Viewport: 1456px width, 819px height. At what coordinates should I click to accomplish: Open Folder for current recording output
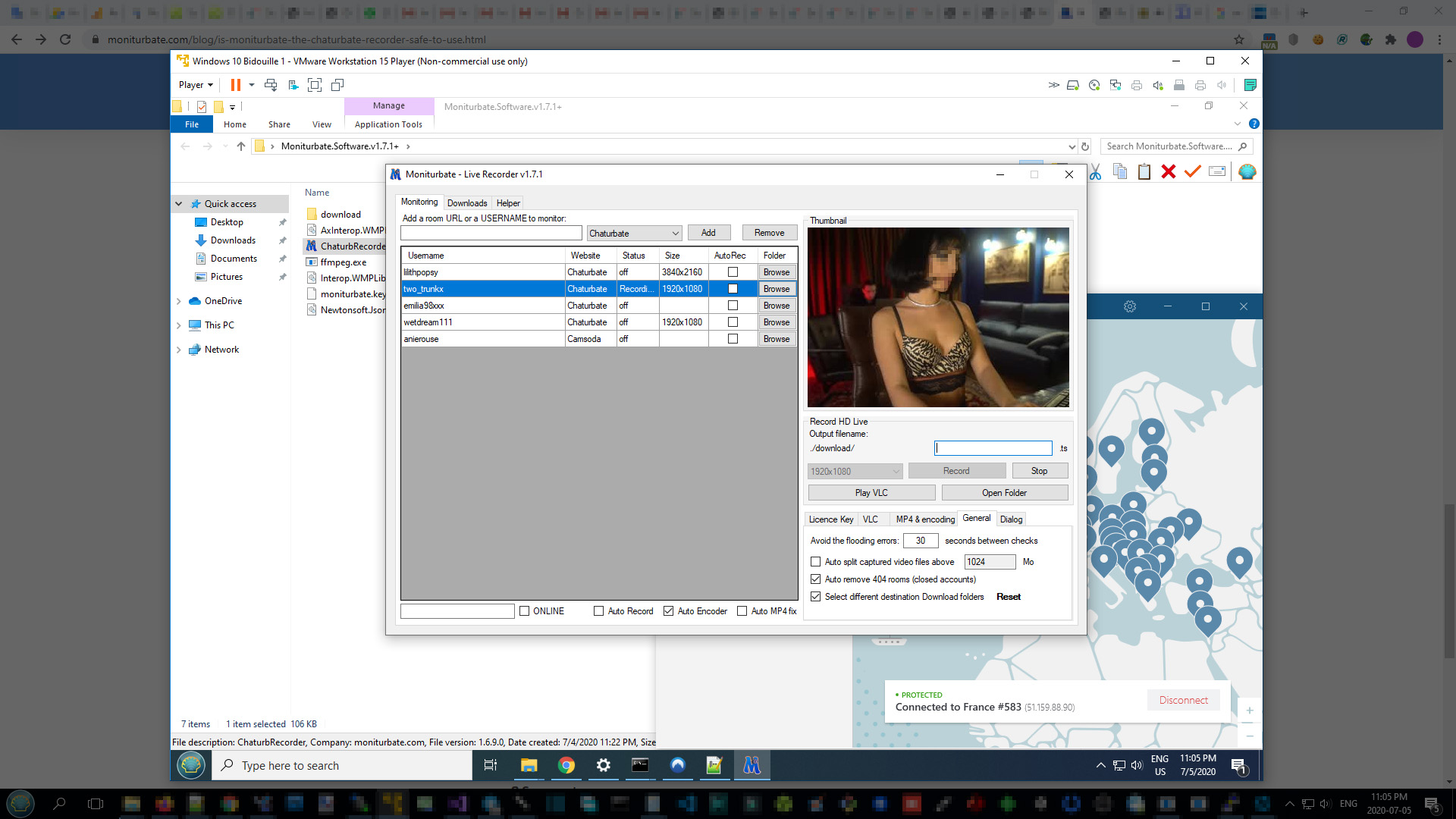click(1005, 493)
